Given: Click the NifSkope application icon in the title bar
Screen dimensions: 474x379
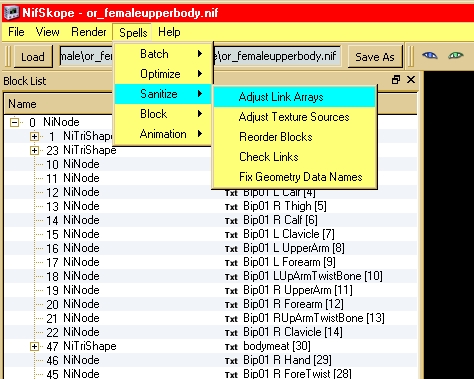Looking at the screenshot, I should [x=11, y=13].
